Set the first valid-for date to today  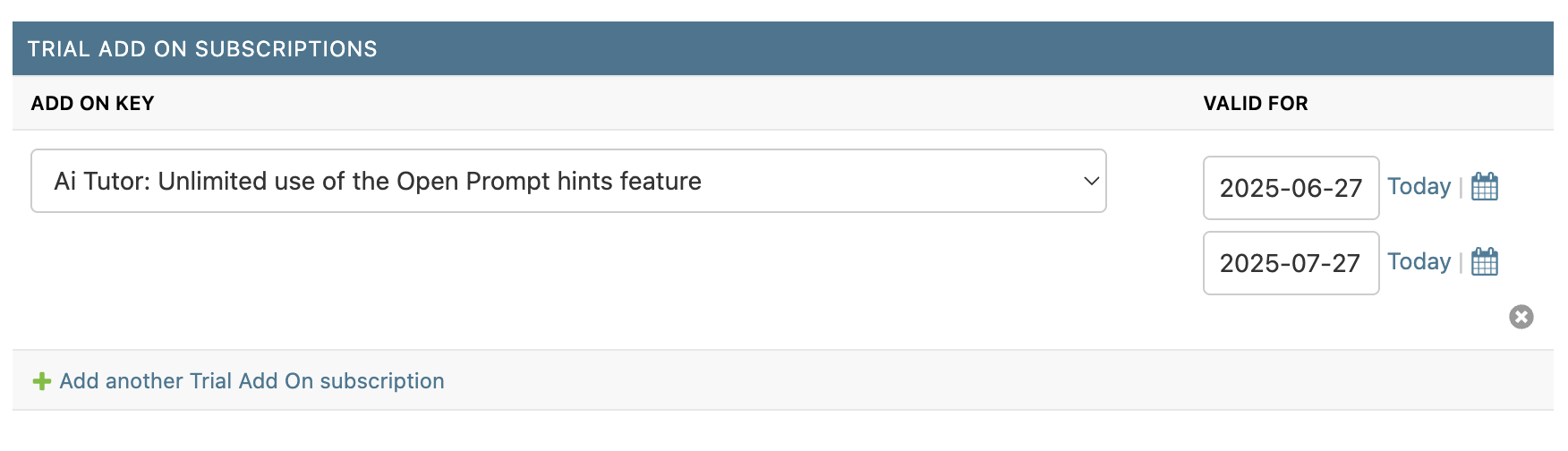coord(1419,187)
